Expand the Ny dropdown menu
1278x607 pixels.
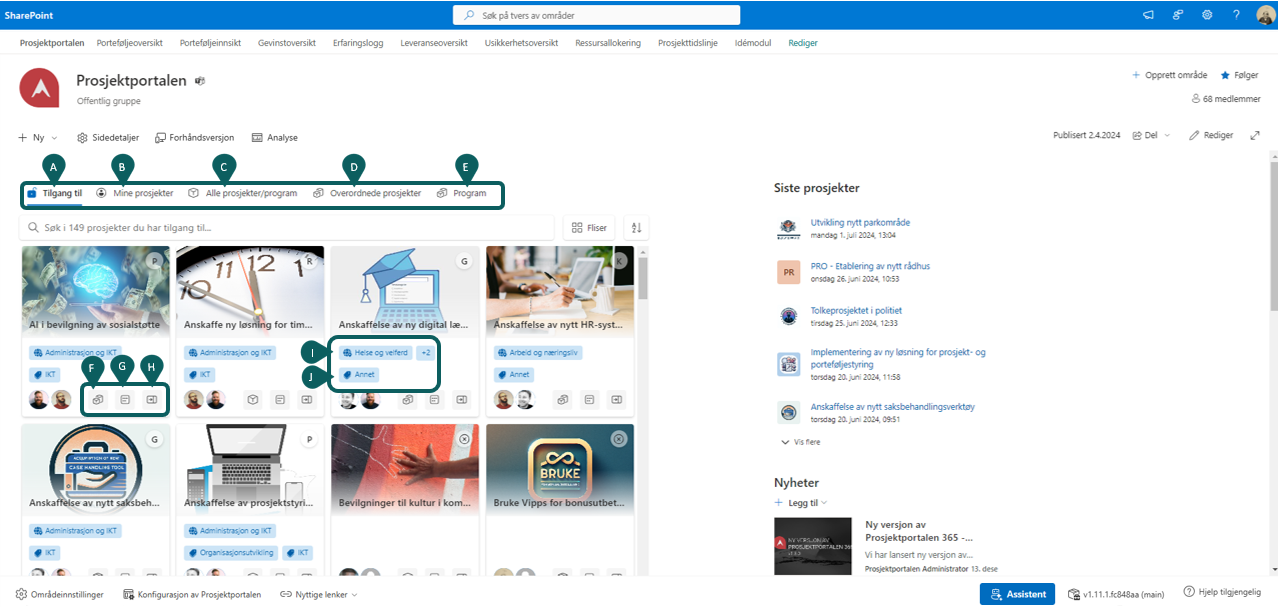click(x=38, y=138)
